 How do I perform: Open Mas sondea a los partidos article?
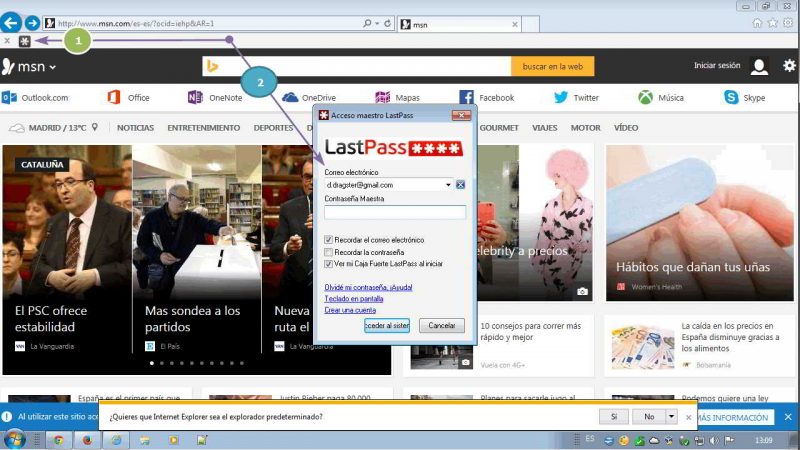click(x=192, y=318)
